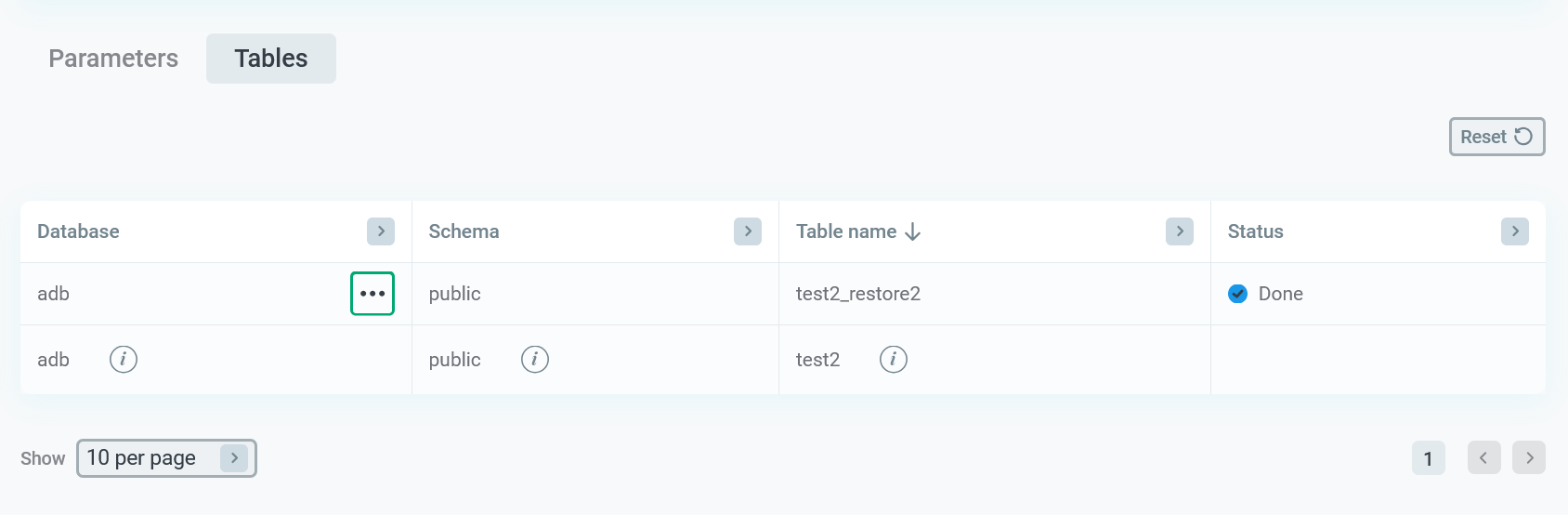This screenshot has width=1568, height=515.
Task: Select the Tables tab
Action: [x=271, y=59]
